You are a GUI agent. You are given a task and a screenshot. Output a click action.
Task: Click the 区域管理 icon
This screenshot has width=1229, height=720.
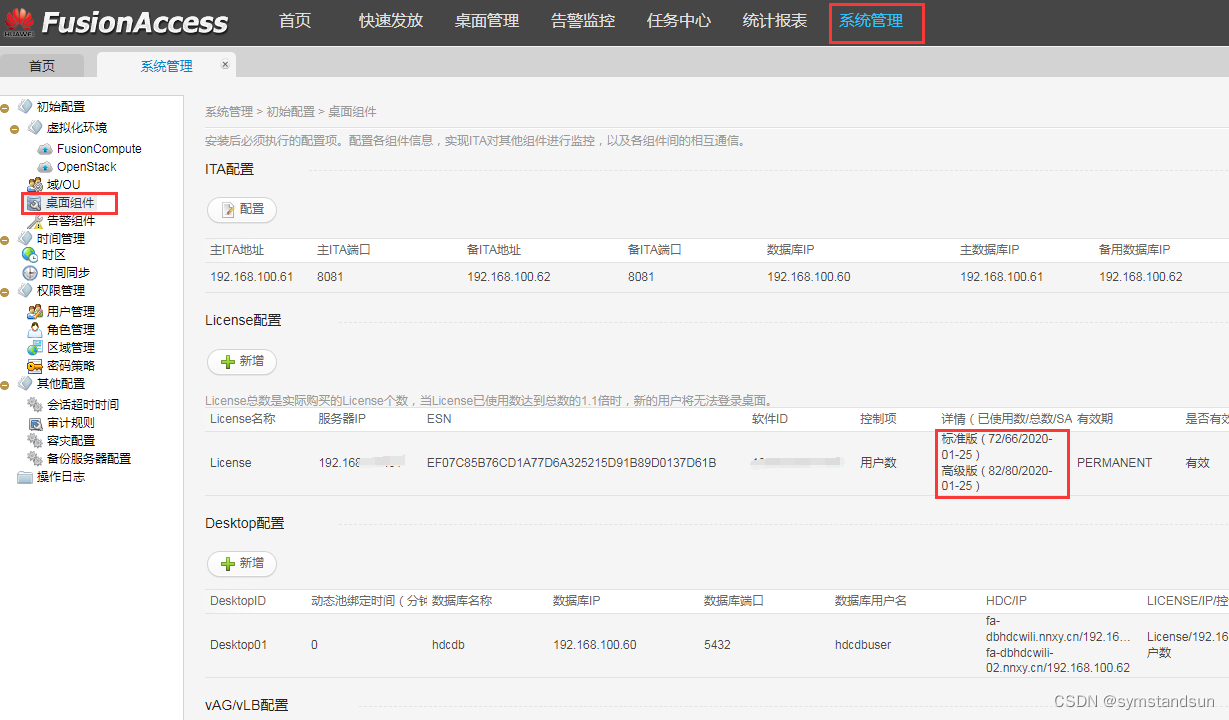[x=35, y=348]
